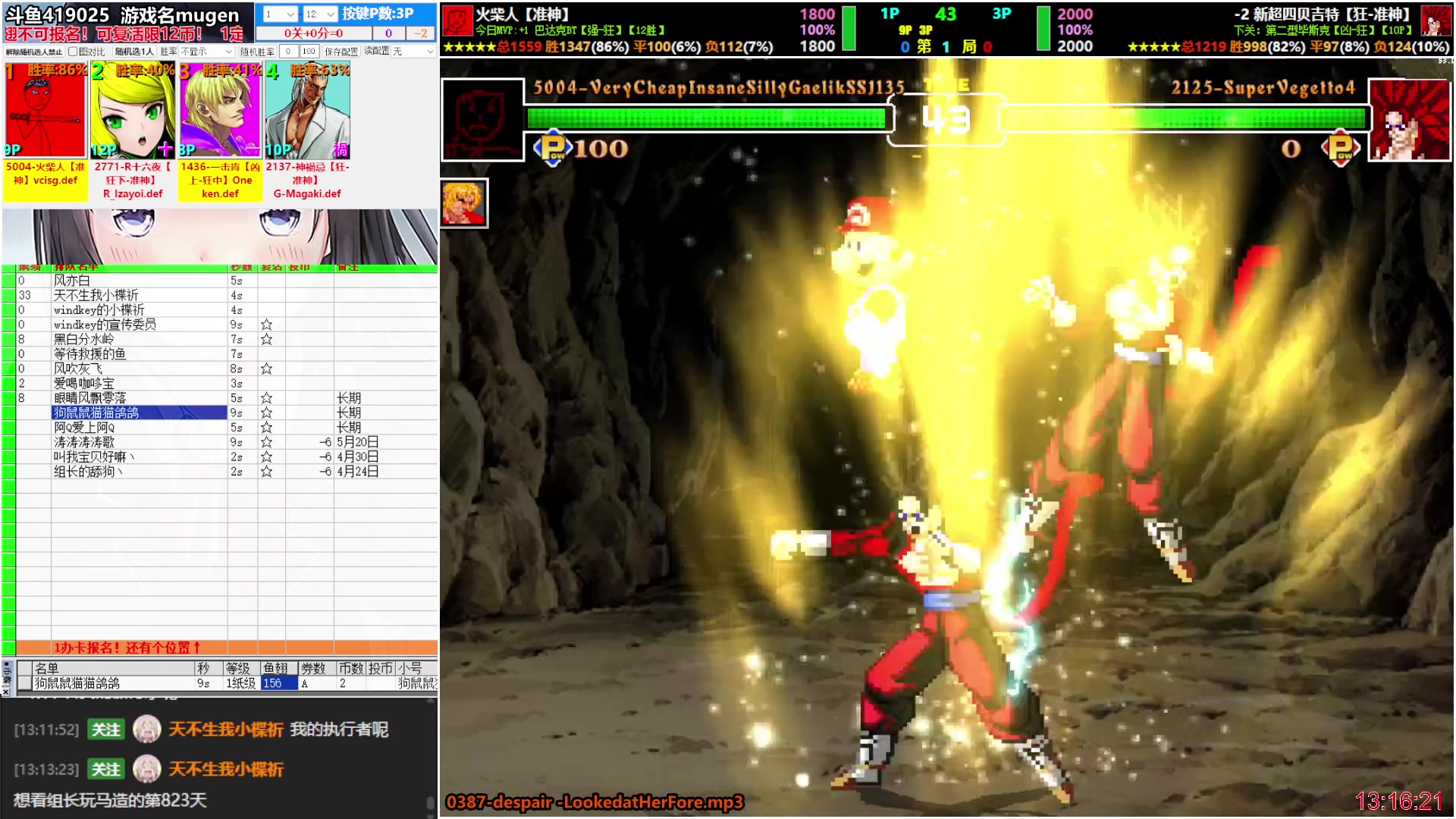The height and width of the screenshot is (819, 1456).
Task: Expand the 胜率 不显示 dropdown
Action: [x=206, y=52]
